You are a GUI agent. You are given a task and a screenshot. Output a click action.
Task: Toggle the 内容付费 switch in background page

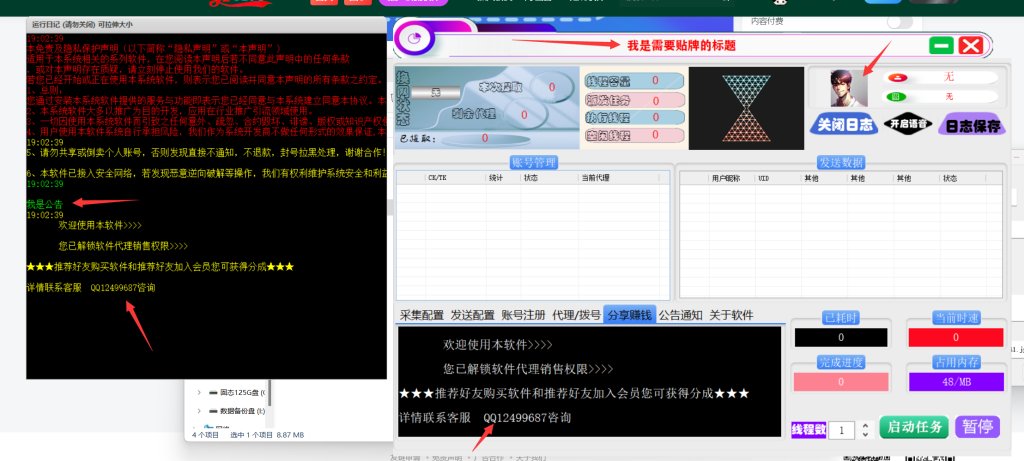point(900,22)
